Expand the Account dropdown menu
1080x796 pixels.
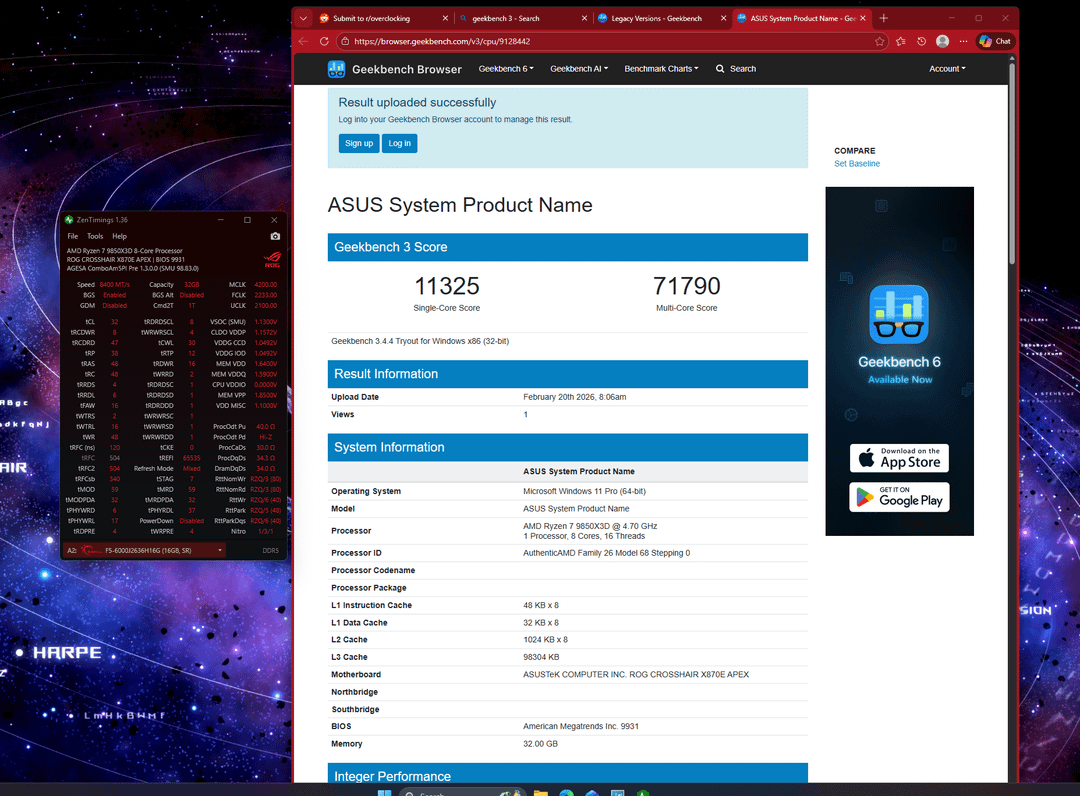pos(947,69)
